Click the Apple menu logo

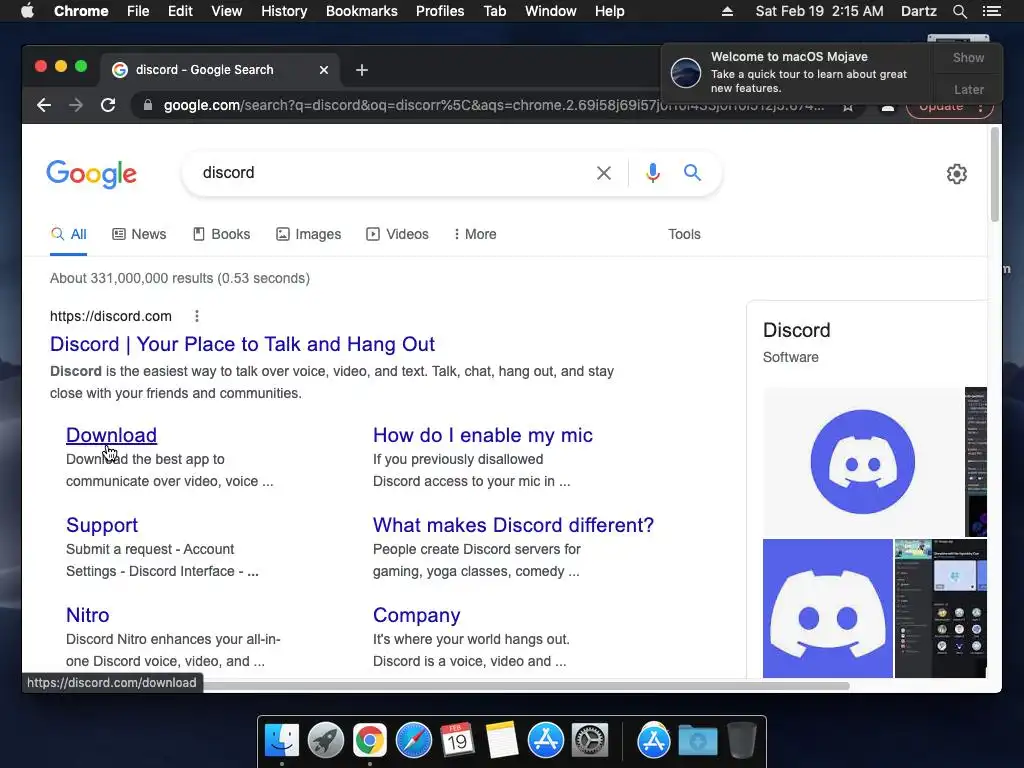pos(27,11)
